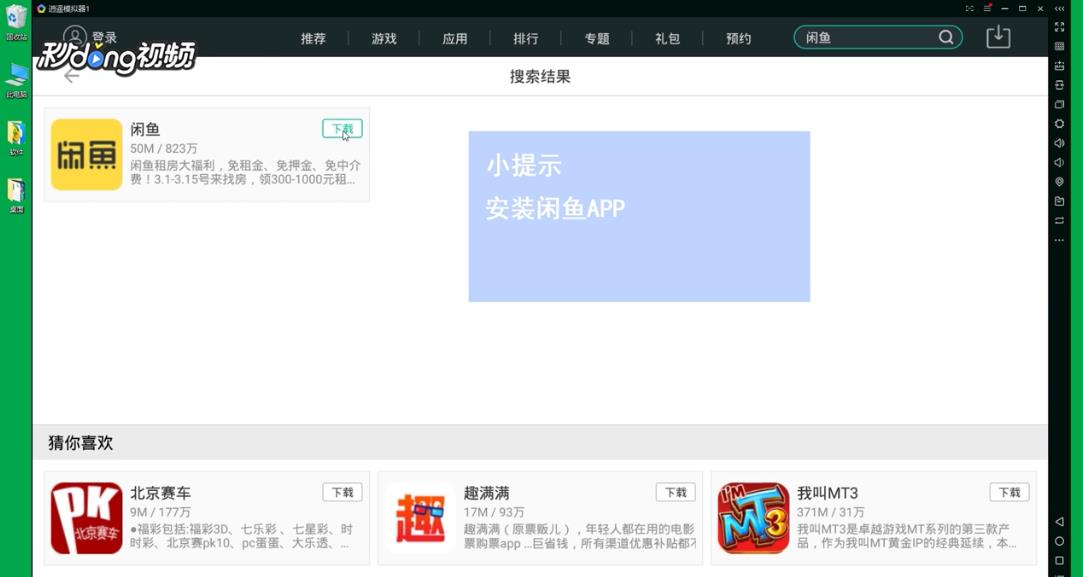
Task: Focus the search box containing 闲鱼
Action: coord(878,37)
